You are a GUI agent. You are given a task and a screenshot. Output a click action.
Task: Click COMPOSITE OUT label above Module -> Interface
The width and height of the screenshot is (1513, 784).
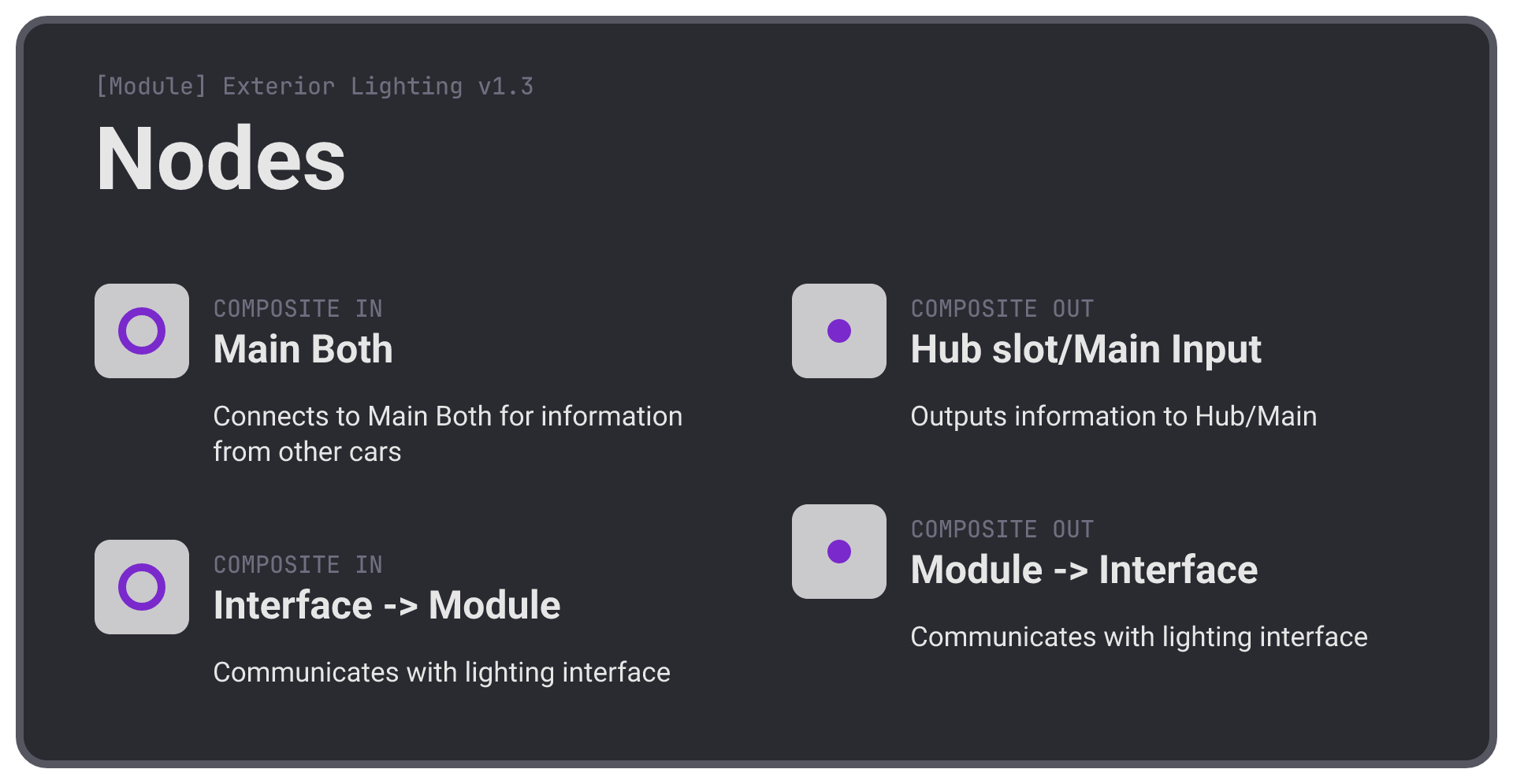click(x=1002, y=529)
